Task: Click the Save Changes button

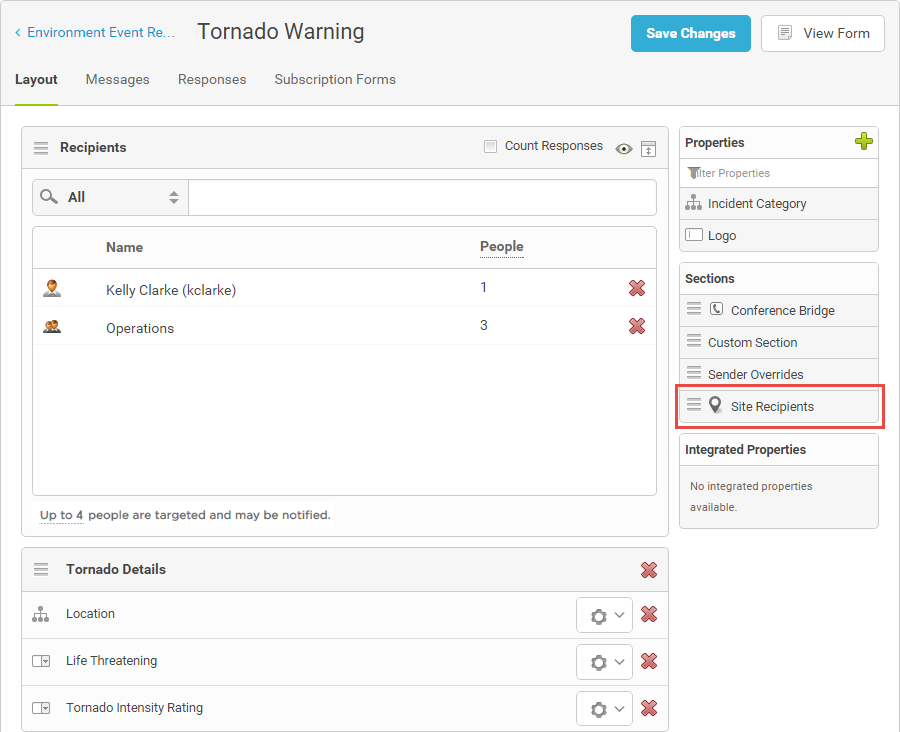Action: coord(690,33)
